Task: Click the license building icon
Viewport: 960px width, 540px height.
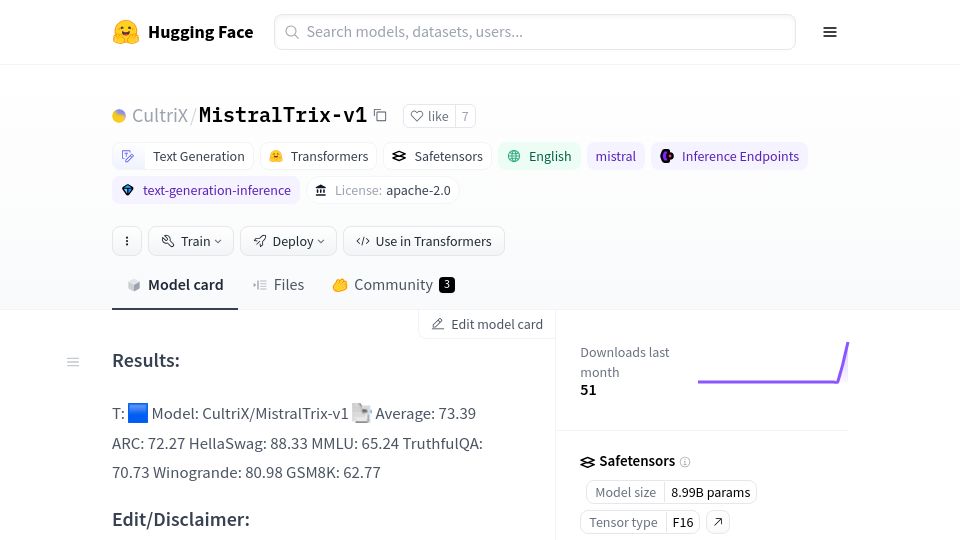Action: coord(321,190)
